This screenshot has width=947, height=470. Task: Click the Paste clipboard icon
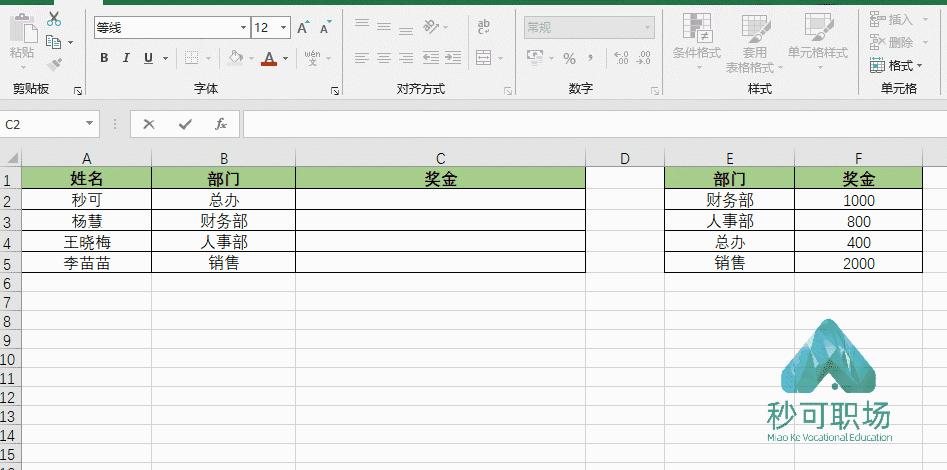click(22, 28)
